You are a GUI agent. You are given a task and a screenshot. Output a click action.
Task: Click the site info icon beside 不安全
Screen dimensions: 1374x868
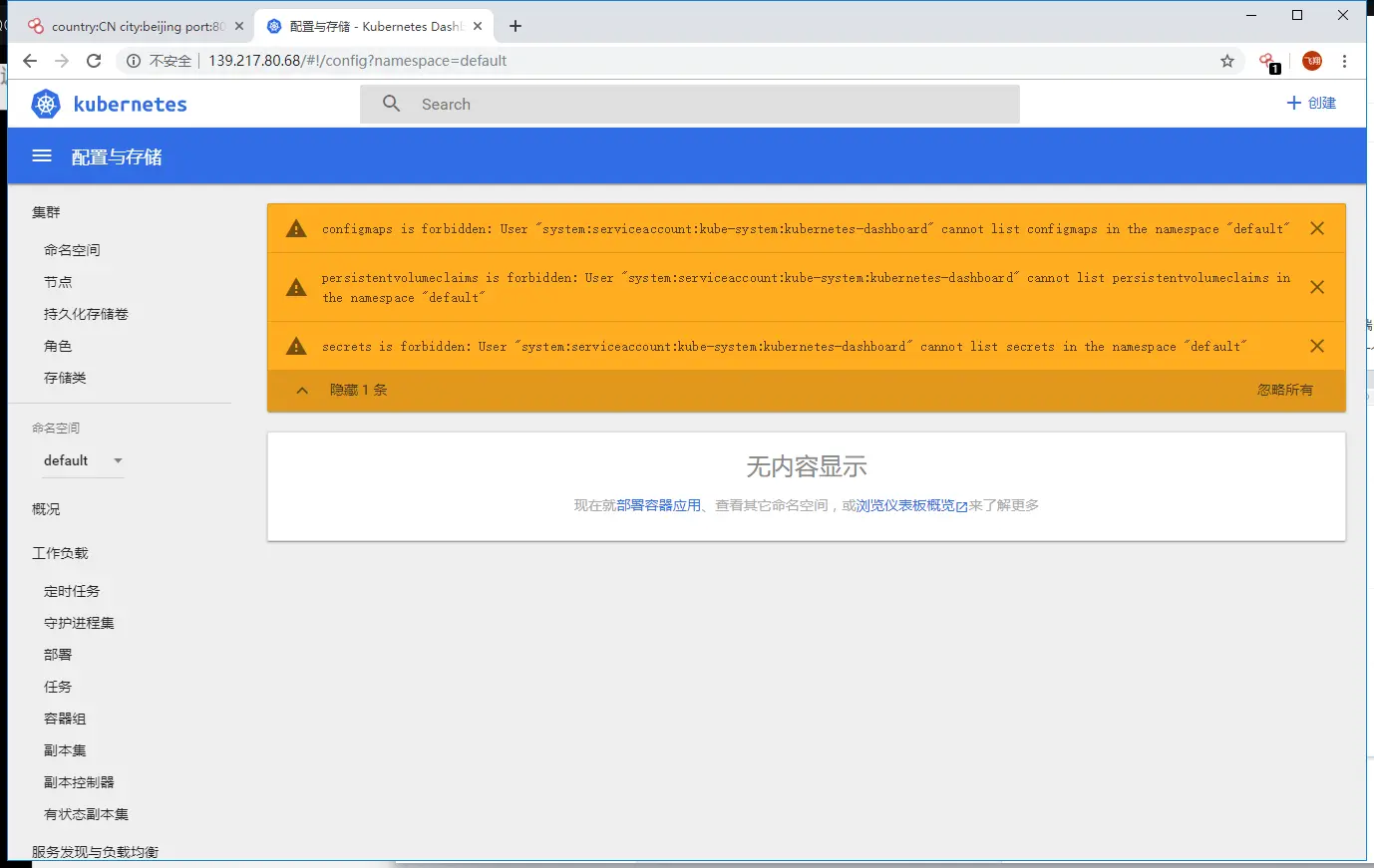click(133, 61)
